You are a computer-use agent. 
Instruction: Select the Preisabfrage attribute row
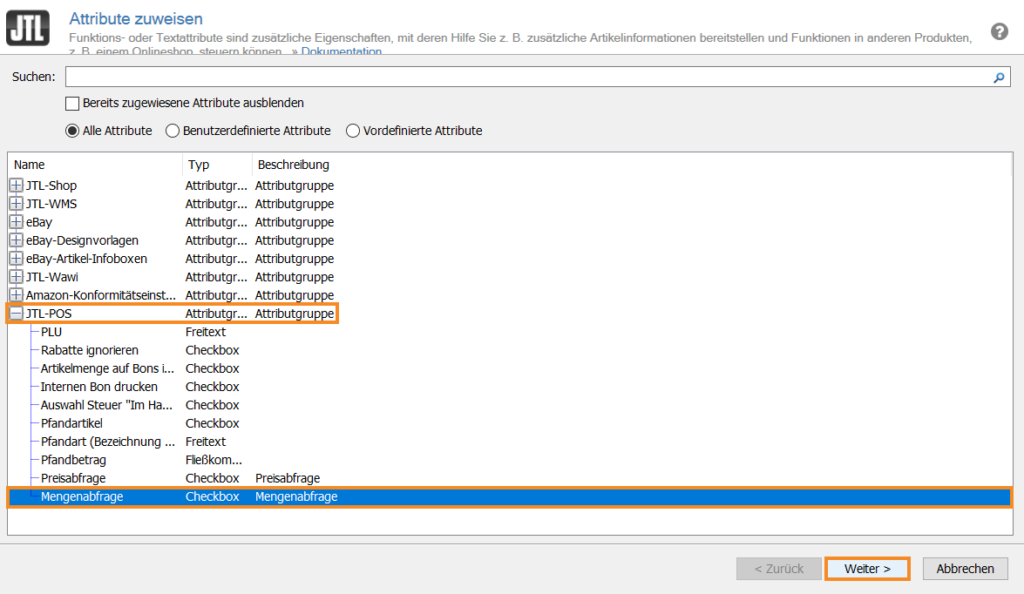(x=72, y=479)
